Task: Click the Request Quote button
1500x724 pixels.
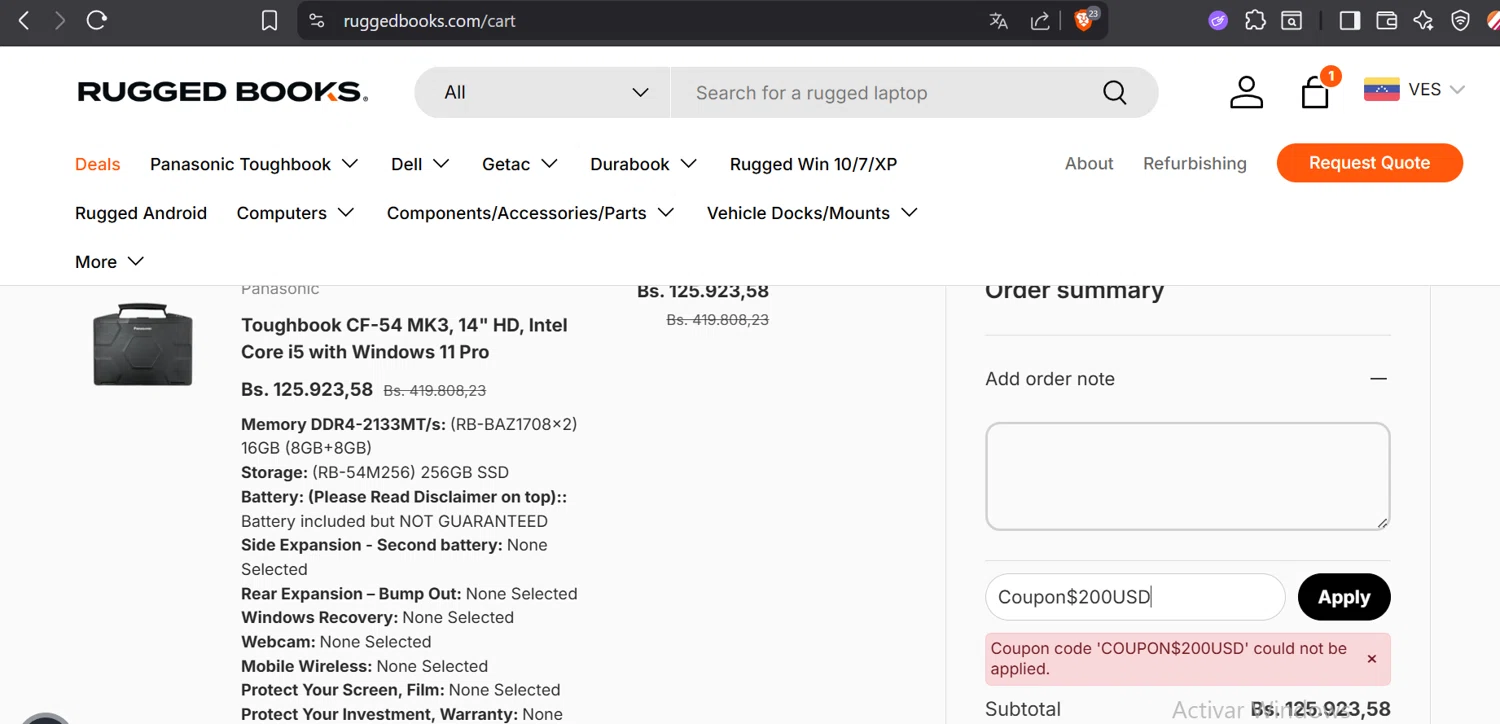Action: pyautogui.click(x=1369, y=163)
